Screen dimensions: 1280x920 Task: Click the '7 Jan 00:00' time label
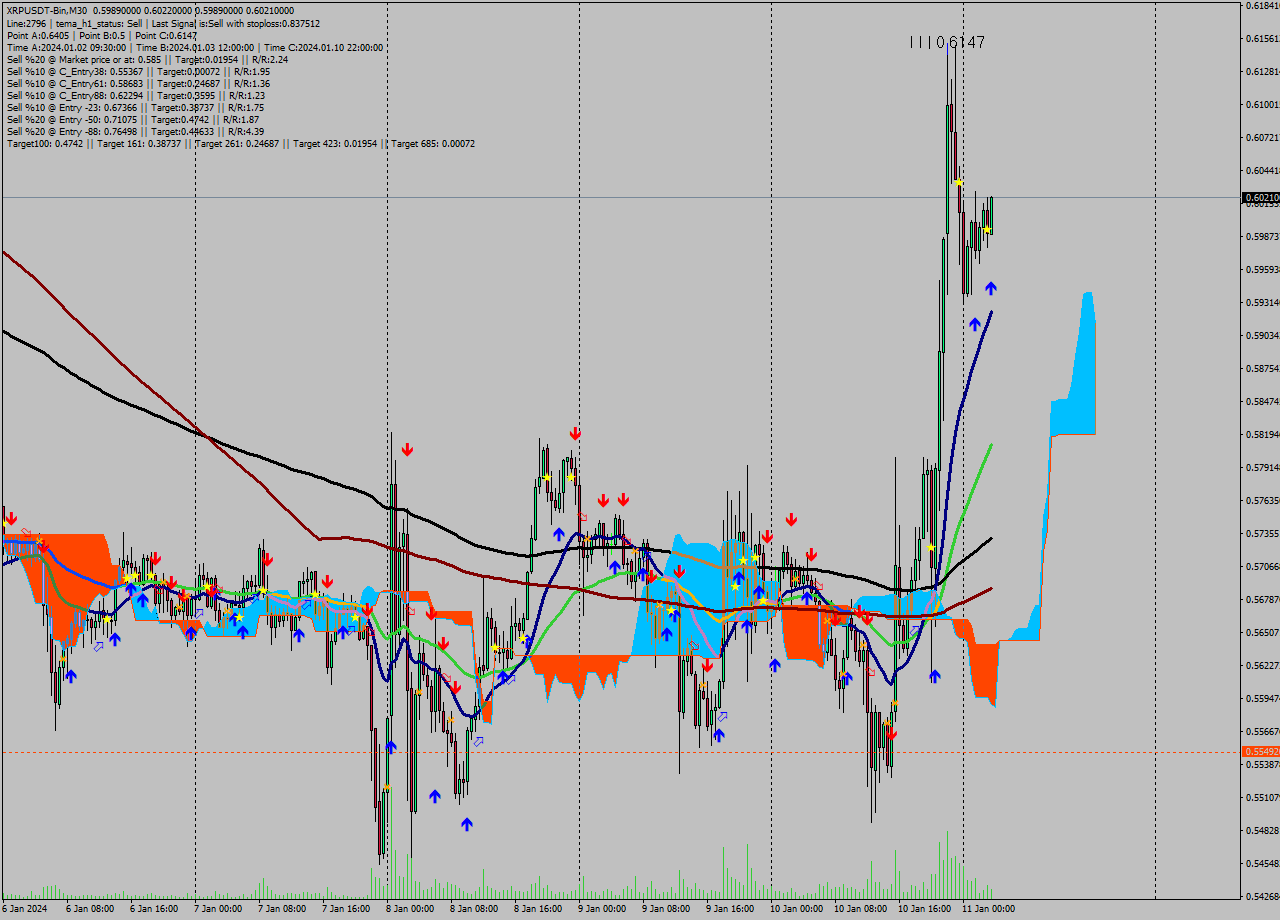[217, 909]
